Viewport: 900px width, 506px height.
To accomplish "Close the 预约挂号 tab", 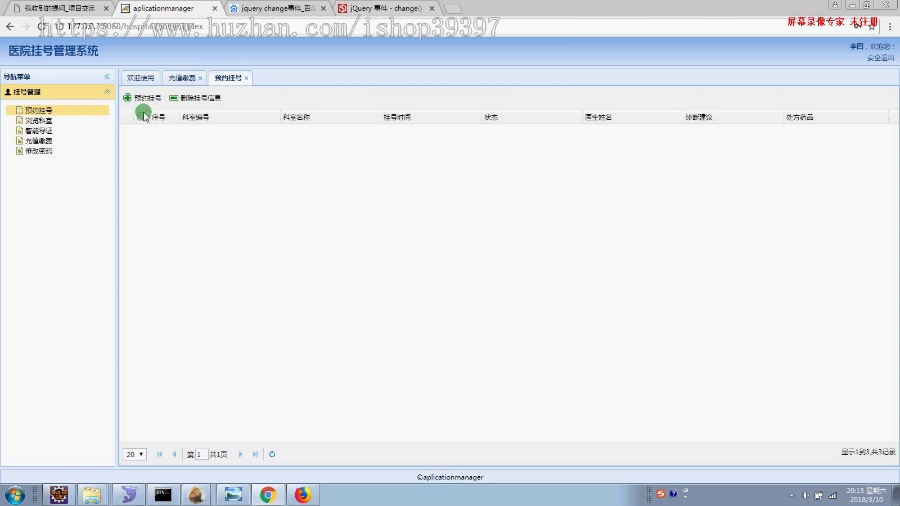I will [x=246, y=78].
